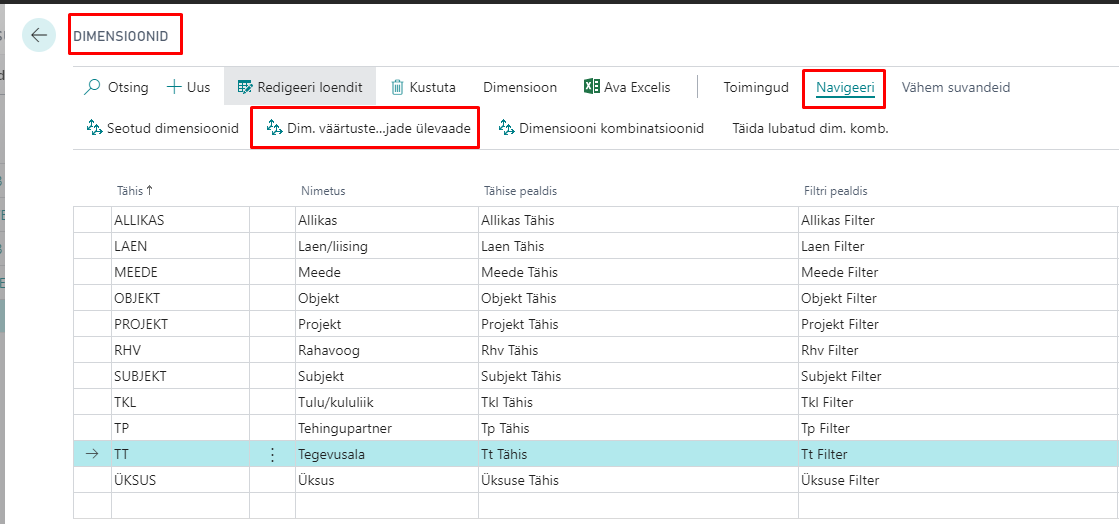Image resolution: width=1119 pixels, height=524 pixels.
Task: Open the three-dot menu on TT row
Action: coord(272,455)
